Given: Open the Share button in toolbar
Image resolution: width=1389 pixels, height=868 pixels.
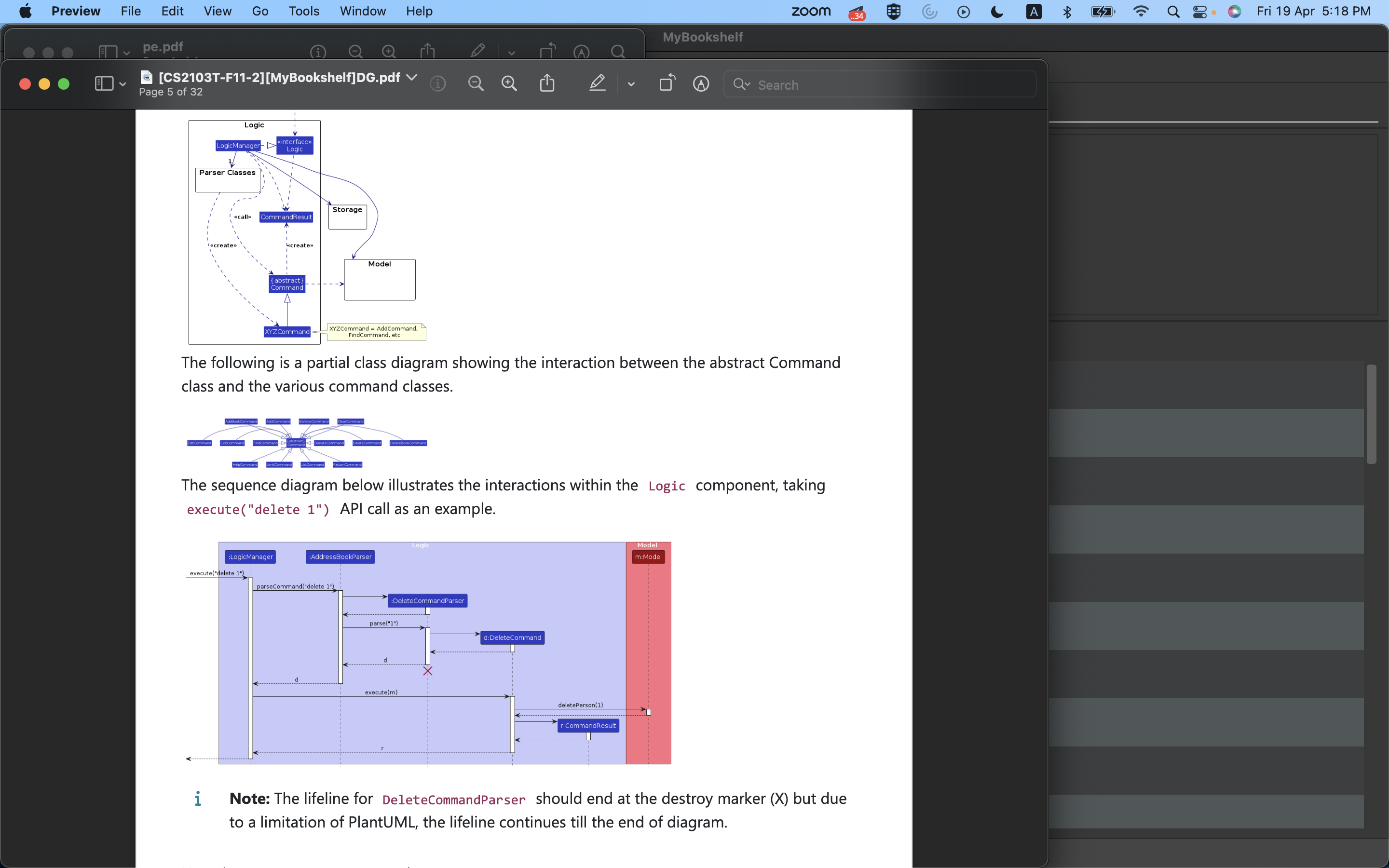Looking at the screenshot, I should pos(547,84).
